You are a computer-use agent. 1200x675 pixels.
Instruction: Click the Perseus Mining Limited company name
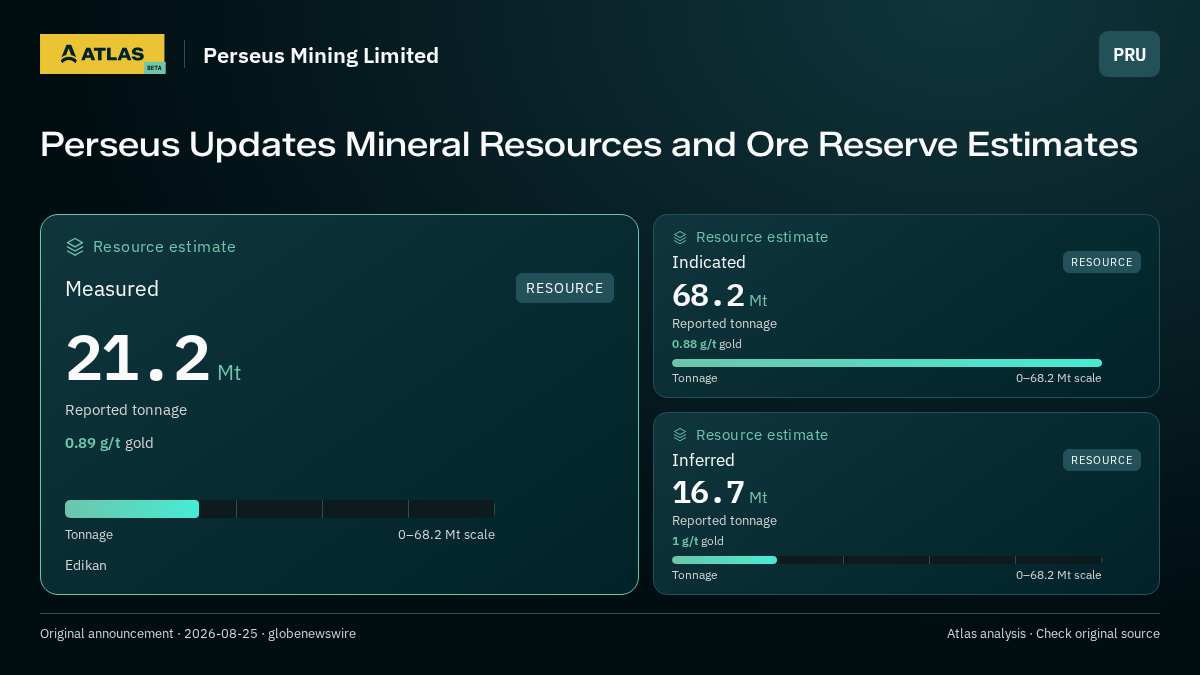coord(321,55)
